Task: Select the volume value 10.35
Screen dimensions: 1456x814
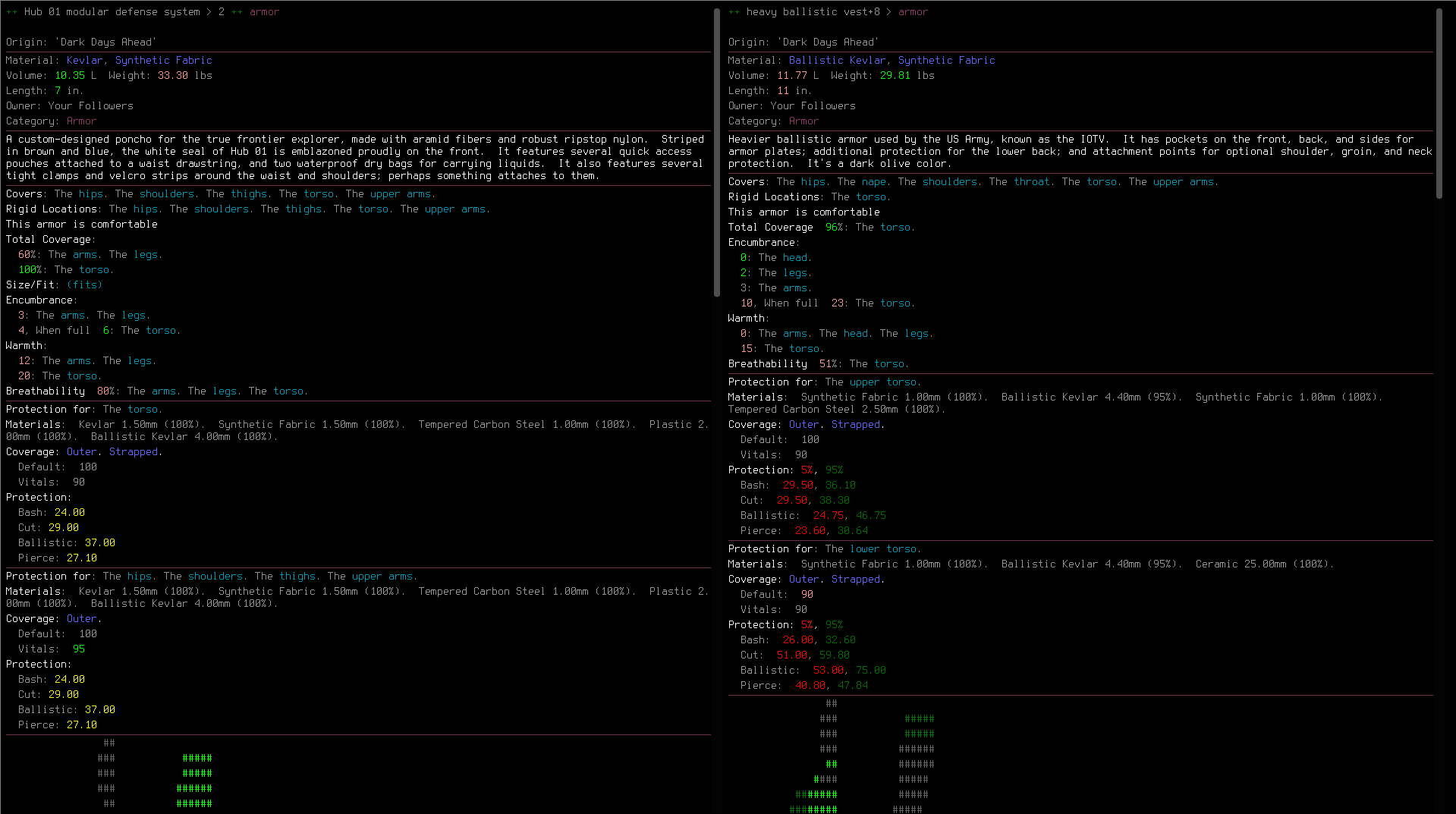Action: tap(70, 76)
